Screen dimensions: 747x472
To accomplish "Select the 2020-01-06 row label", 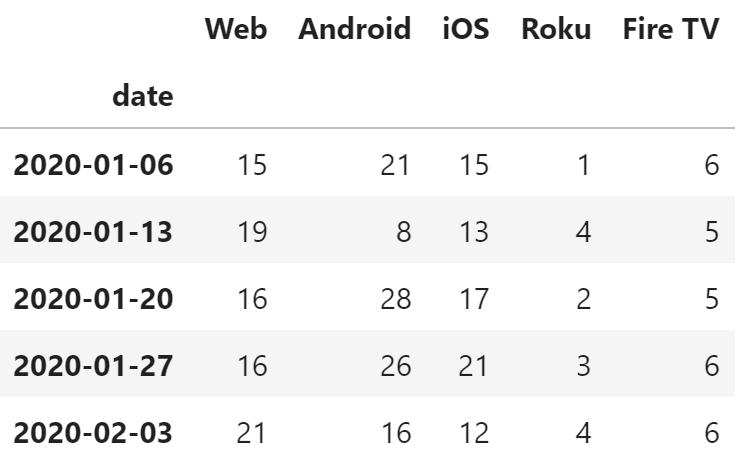I will (x=93, y=164).
